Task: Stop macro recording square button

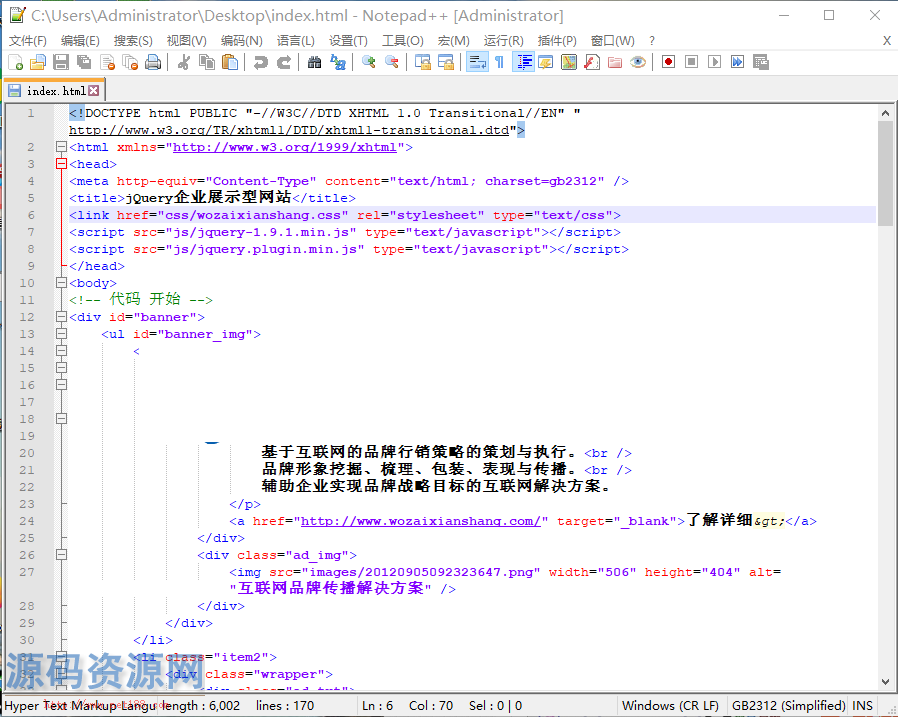Action: coord(691,62)
